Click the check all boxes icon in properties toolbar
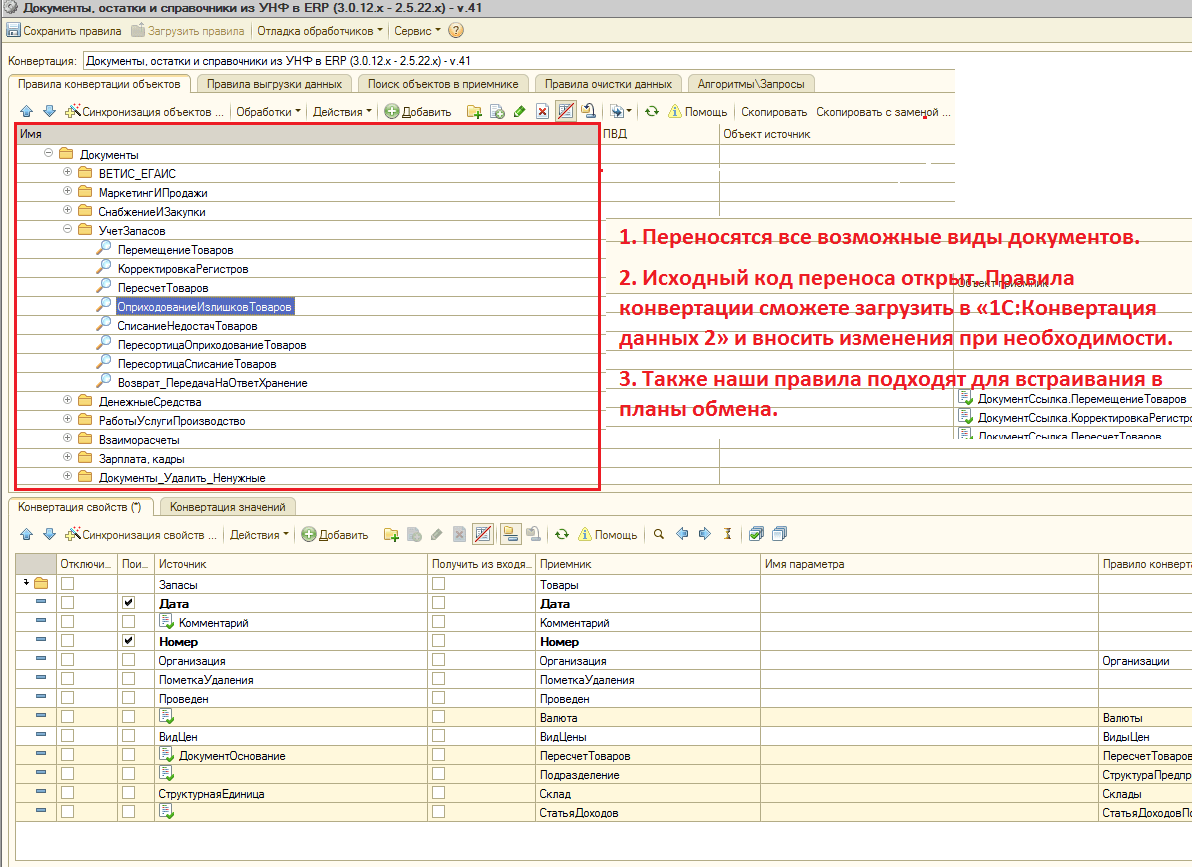The width and height of the screenshot is (1192, 867). point(756,534)
